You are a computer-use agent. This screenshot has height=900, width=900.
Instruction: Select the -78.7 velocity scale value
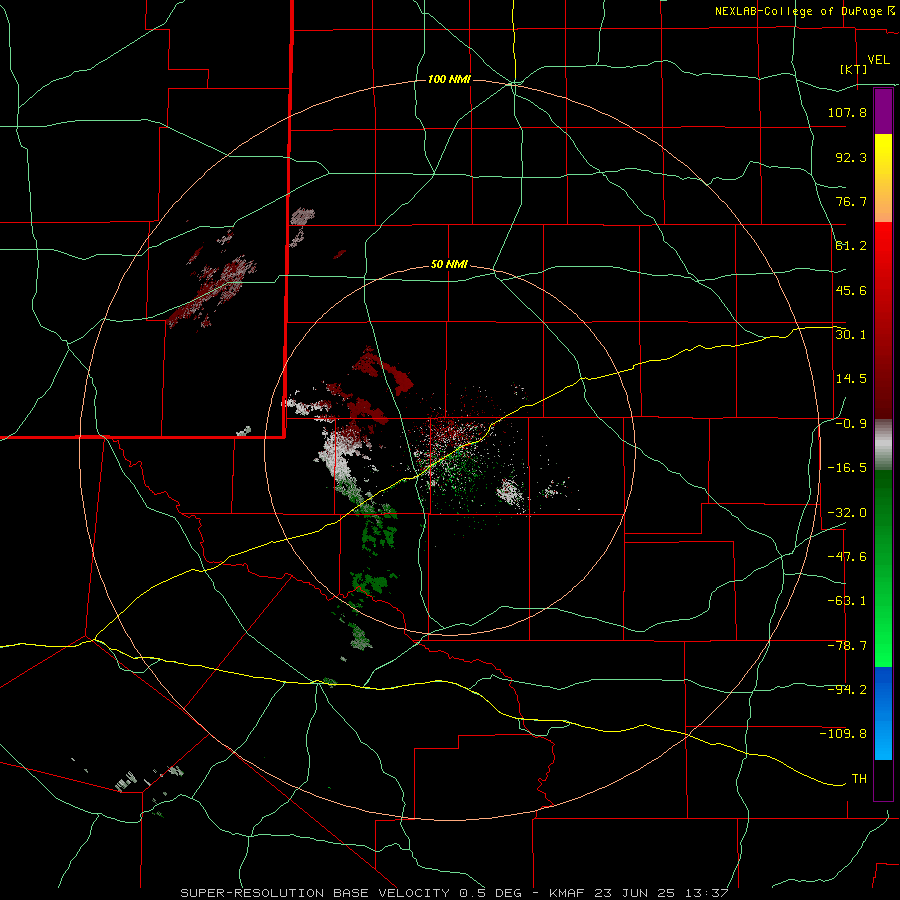tap(847, 646)
